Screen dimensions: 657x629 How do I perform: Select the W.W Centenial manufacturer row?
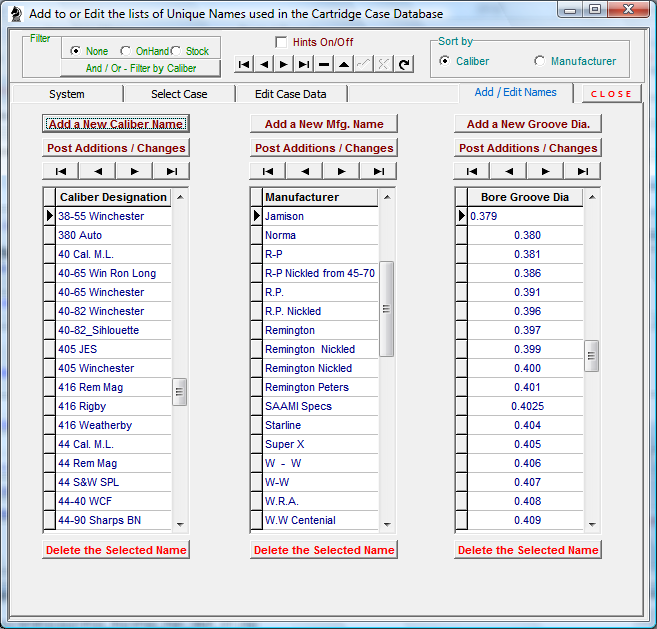click(x=321, y=520)
